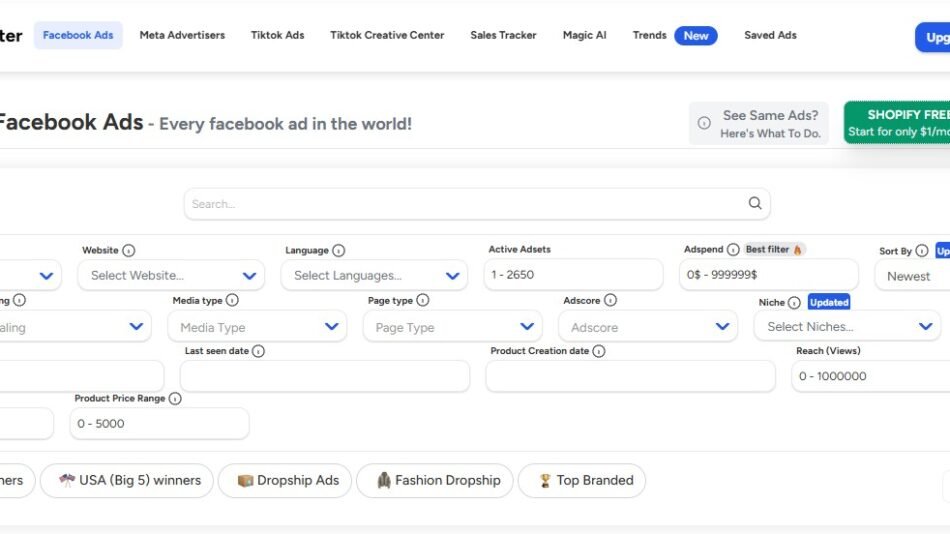Expand the Select Niches dropdown
The height and width of the screenshot is (534, 950).
click(x=846, y=326)
